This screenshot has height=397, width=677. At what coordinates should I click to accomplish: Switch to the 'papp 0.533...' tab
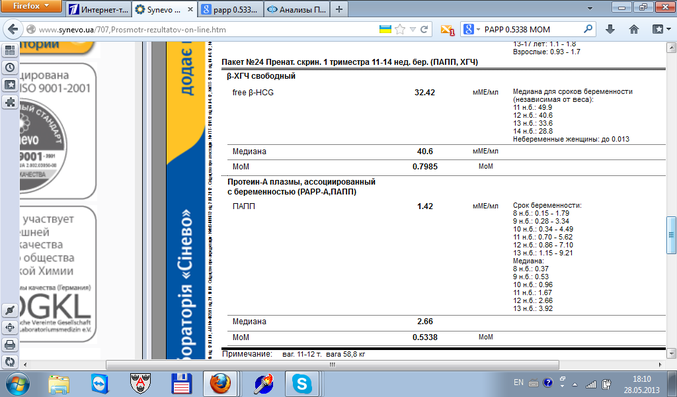pyautogui.click(x=231, y=10)
